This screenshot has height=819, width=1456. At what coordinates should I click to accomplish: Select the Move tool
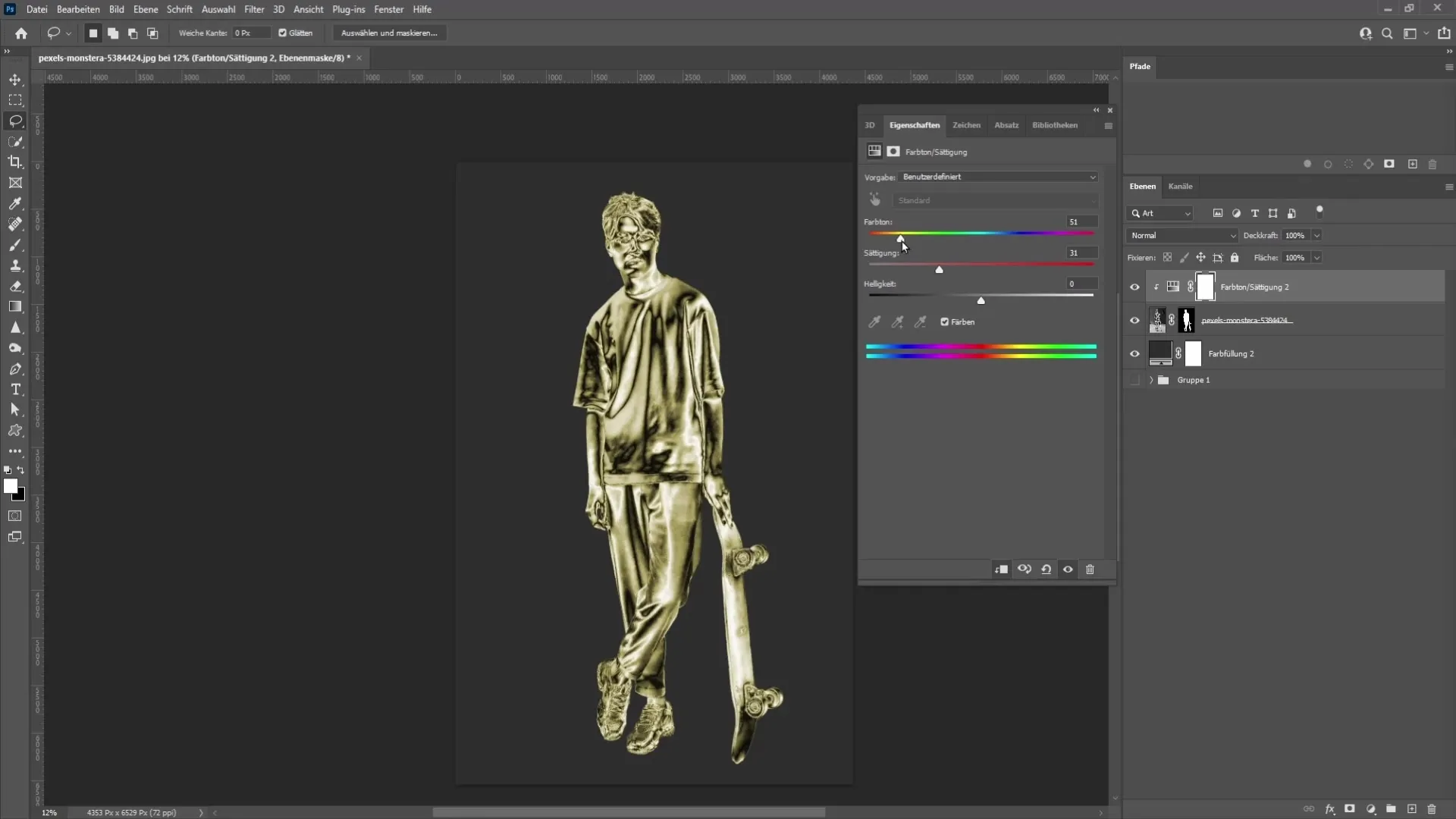point(15,79)
